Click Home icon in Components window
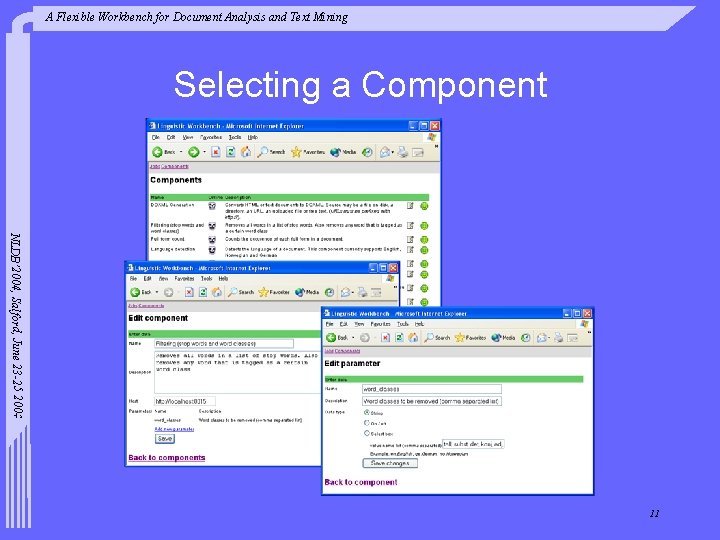Viewport: 720px width, 540px height. click(x=246, y=152)
